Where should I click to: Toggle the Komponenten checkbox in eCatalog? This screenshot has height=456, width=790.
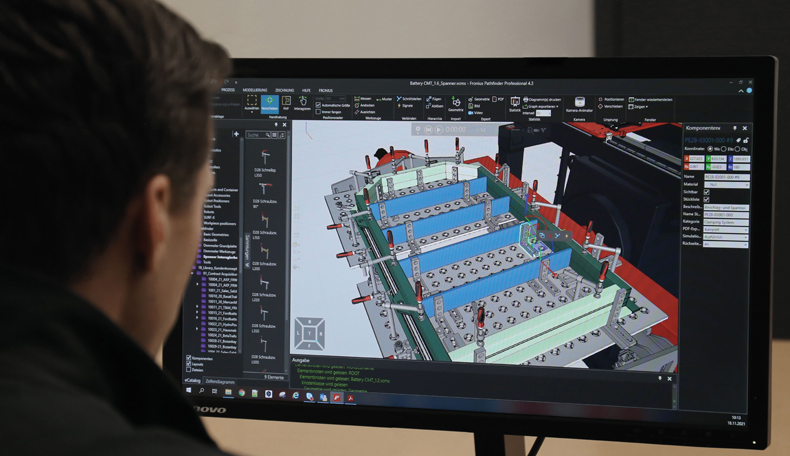coord(188,358)
